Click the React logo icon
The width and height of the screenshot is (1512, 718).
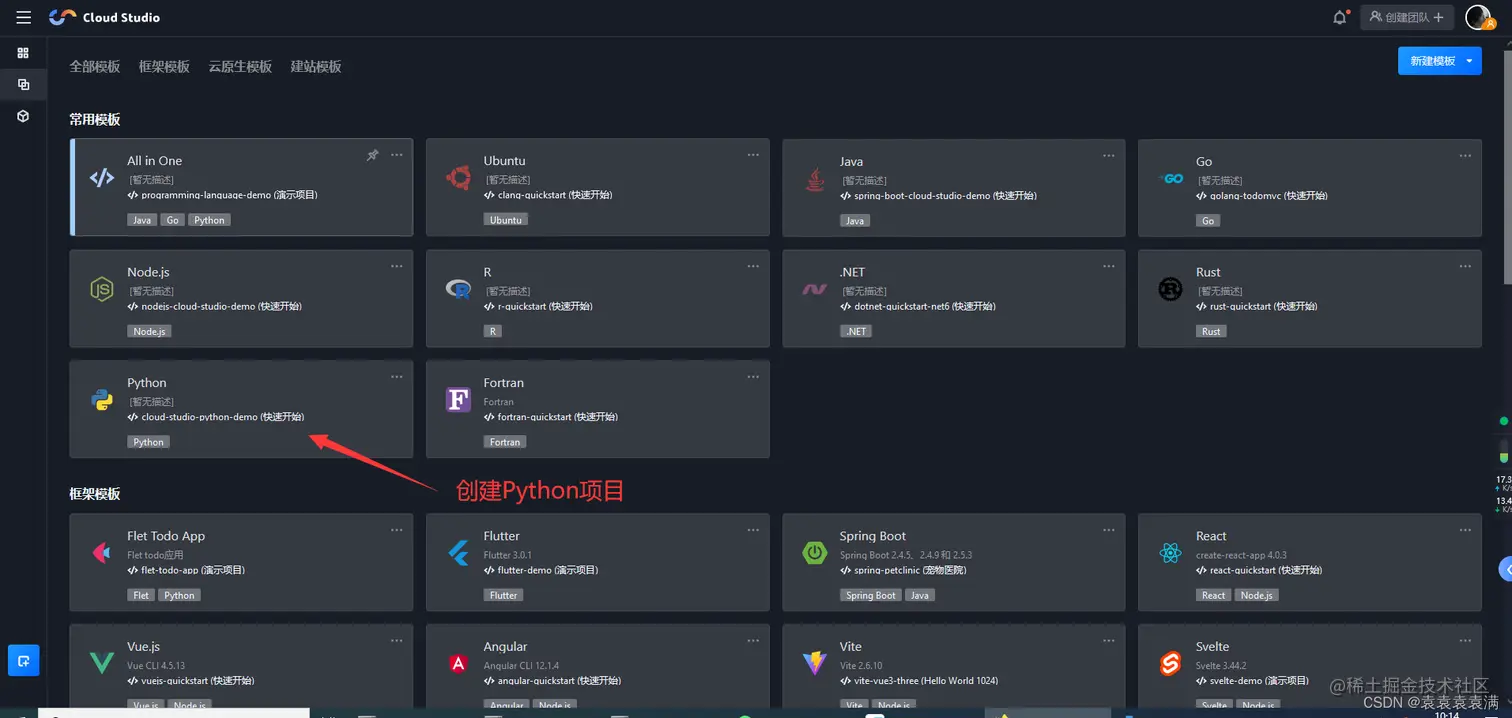[x=1170, y=553]
